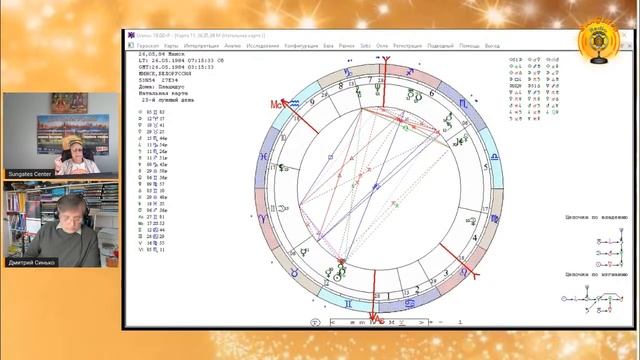Open the Конфигурация menu
The width and height of the screenshot is (640, 360).
click(301, 46)
